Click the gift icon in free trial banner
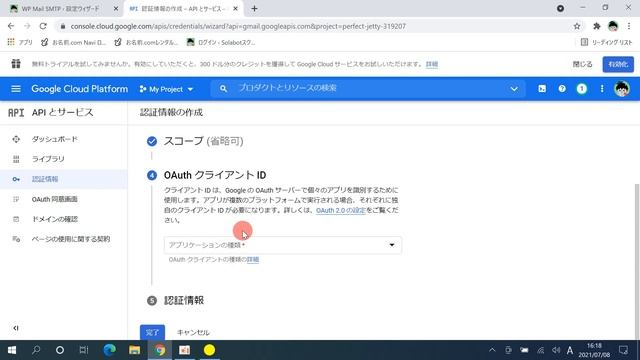640x360 pixels. (16, 64)
